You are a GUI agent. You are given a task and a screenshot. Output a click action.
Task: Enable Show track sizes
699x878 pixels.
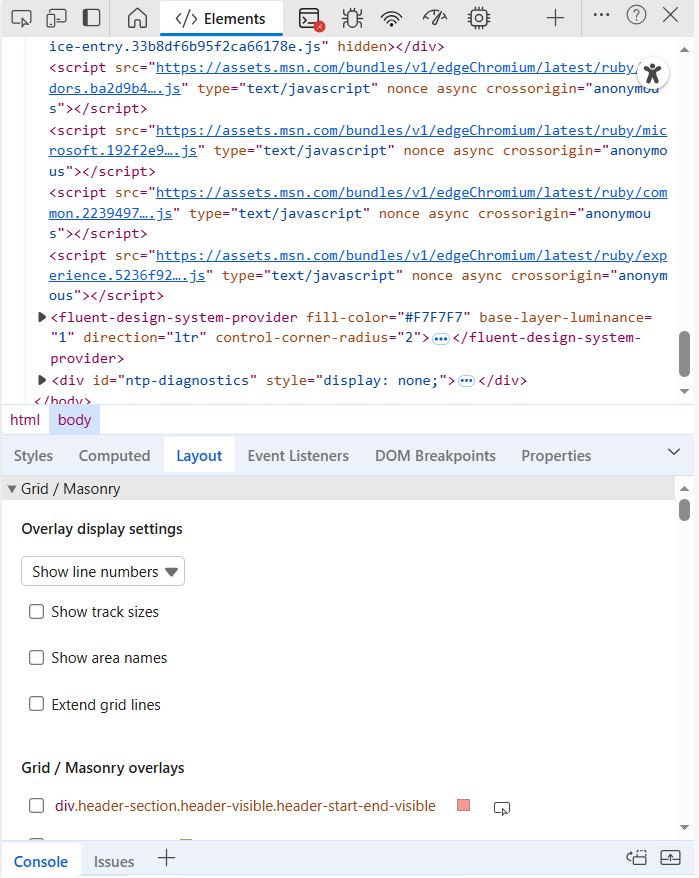[x=36, y=611]
